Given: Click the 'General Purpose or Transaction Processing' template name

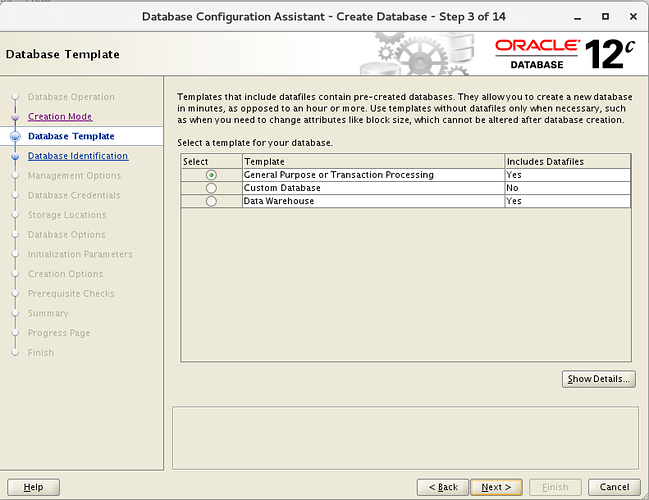Looking at the screenshot, I should (339, 175).
